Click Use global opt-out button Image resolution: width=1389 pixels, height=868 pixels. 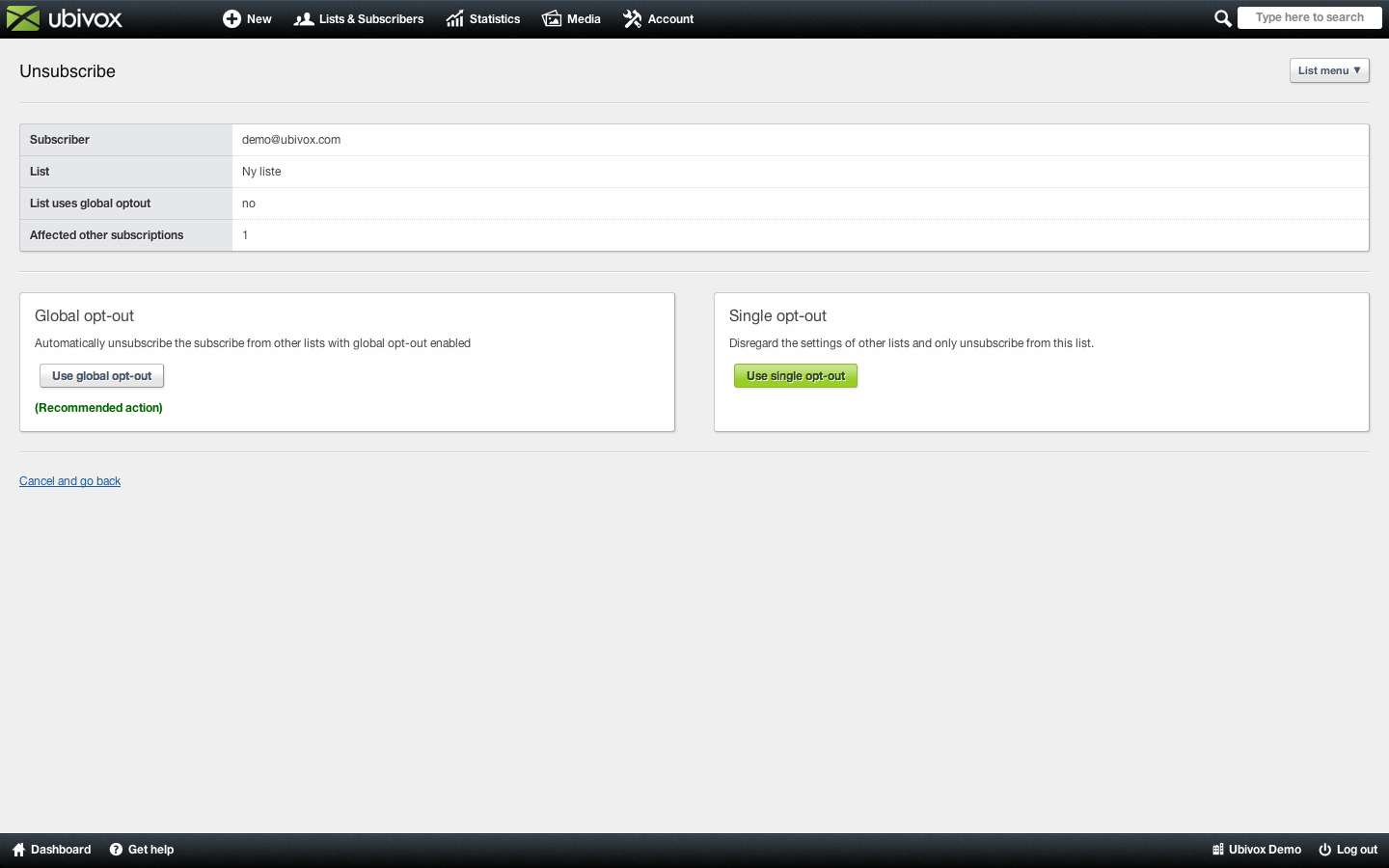point(101,376)
